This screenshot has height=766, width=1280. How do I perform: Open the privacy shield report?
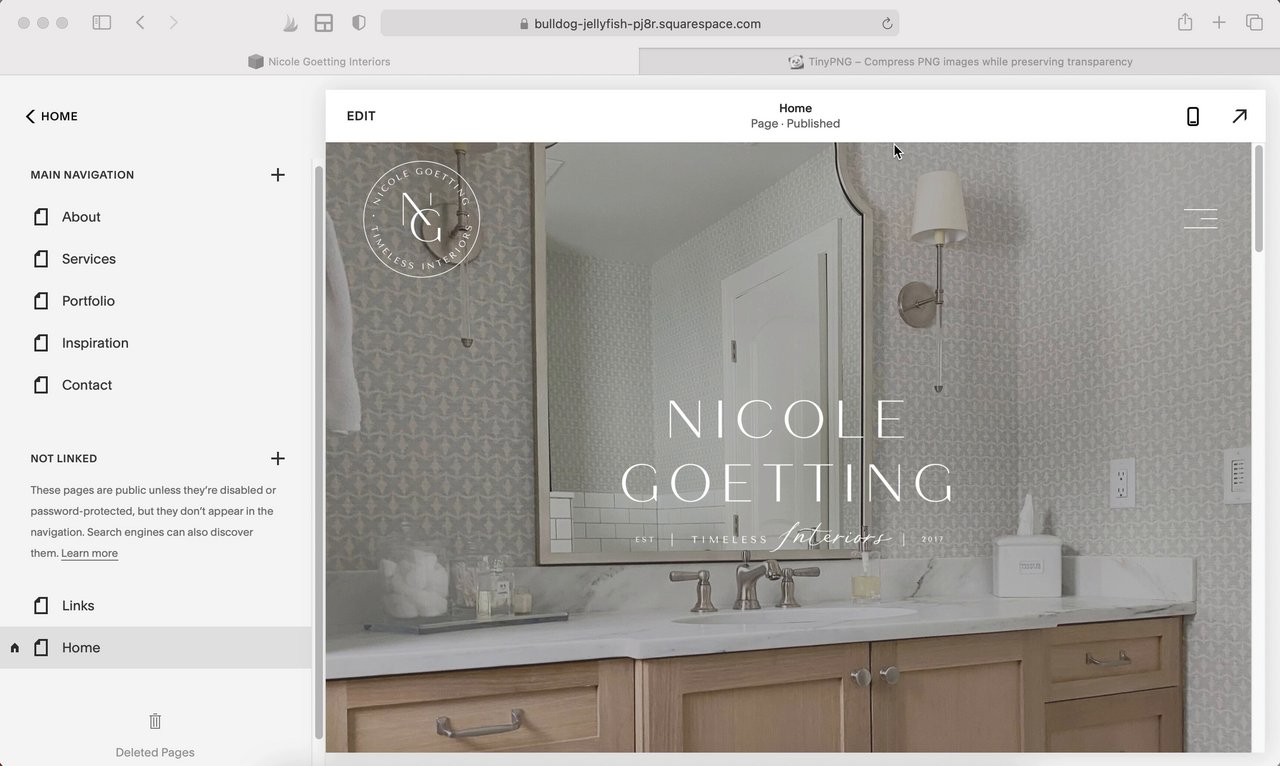click(359, 23)
